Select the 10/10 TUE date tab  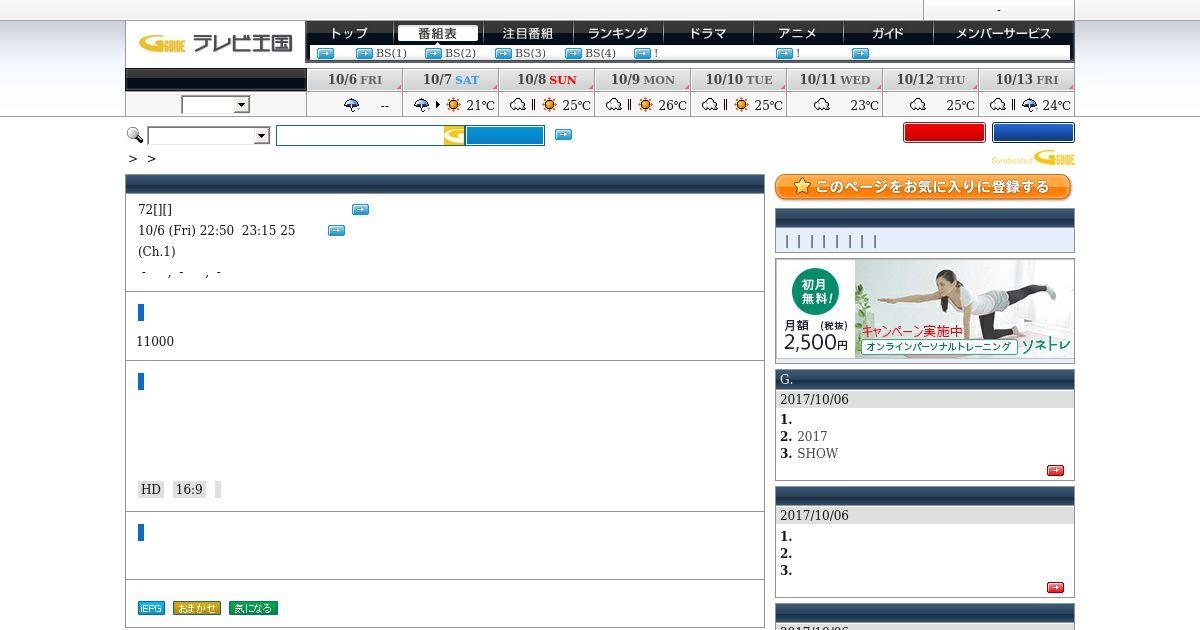click(x=738, y=80)
